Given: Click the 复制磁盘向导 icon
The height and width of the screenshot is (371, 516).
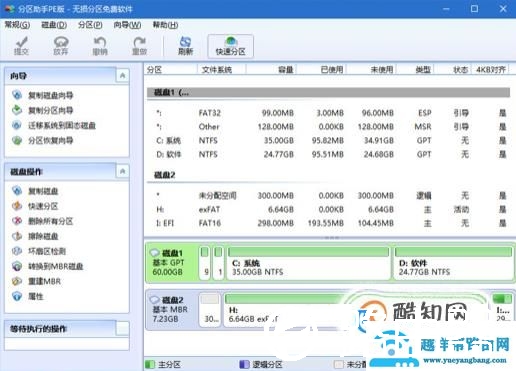Looking at the screenshot, I should [17, 95].
